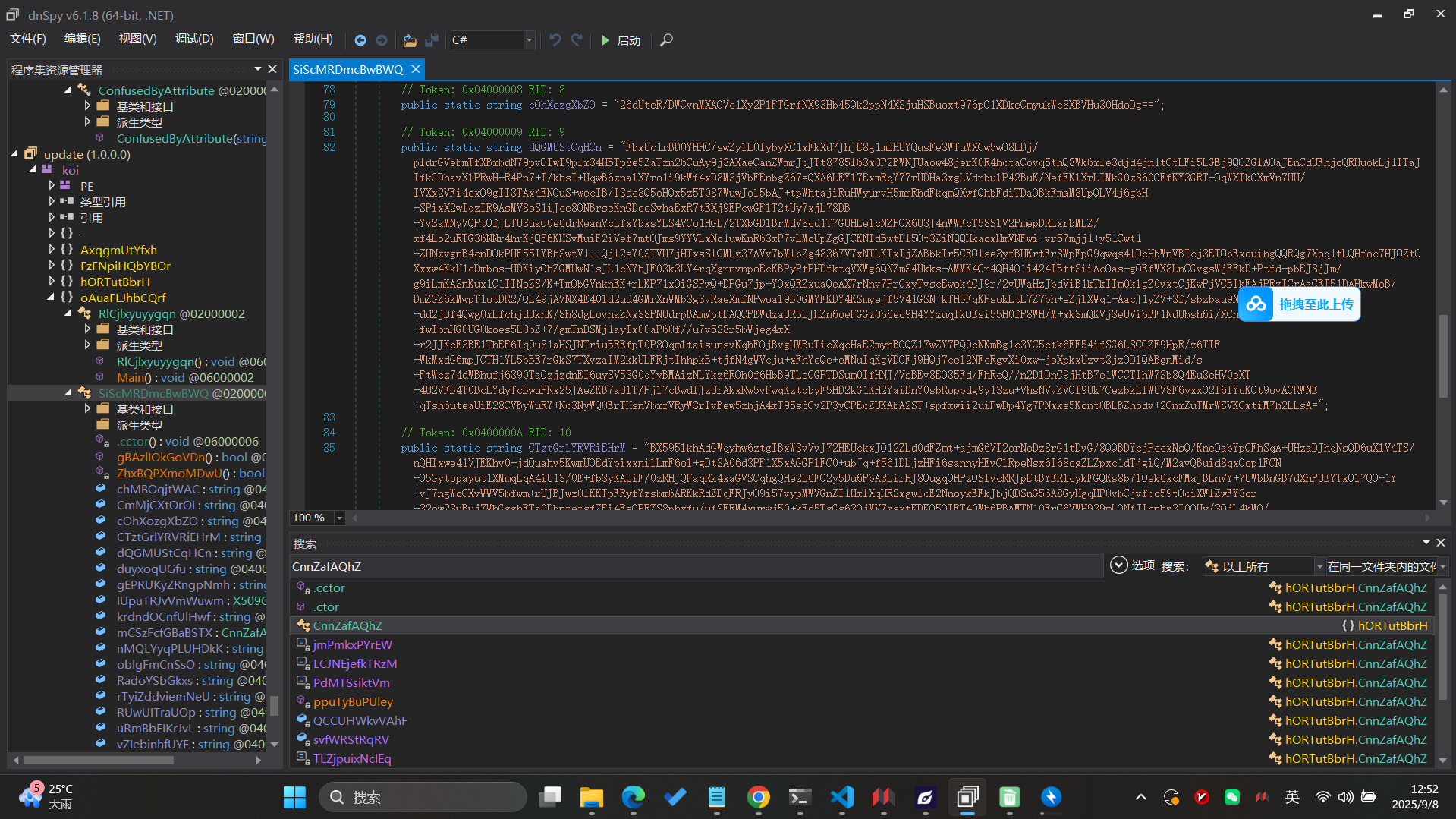Select the .cctor() method in tree
1456x819 pixels.
click(187, 441)
